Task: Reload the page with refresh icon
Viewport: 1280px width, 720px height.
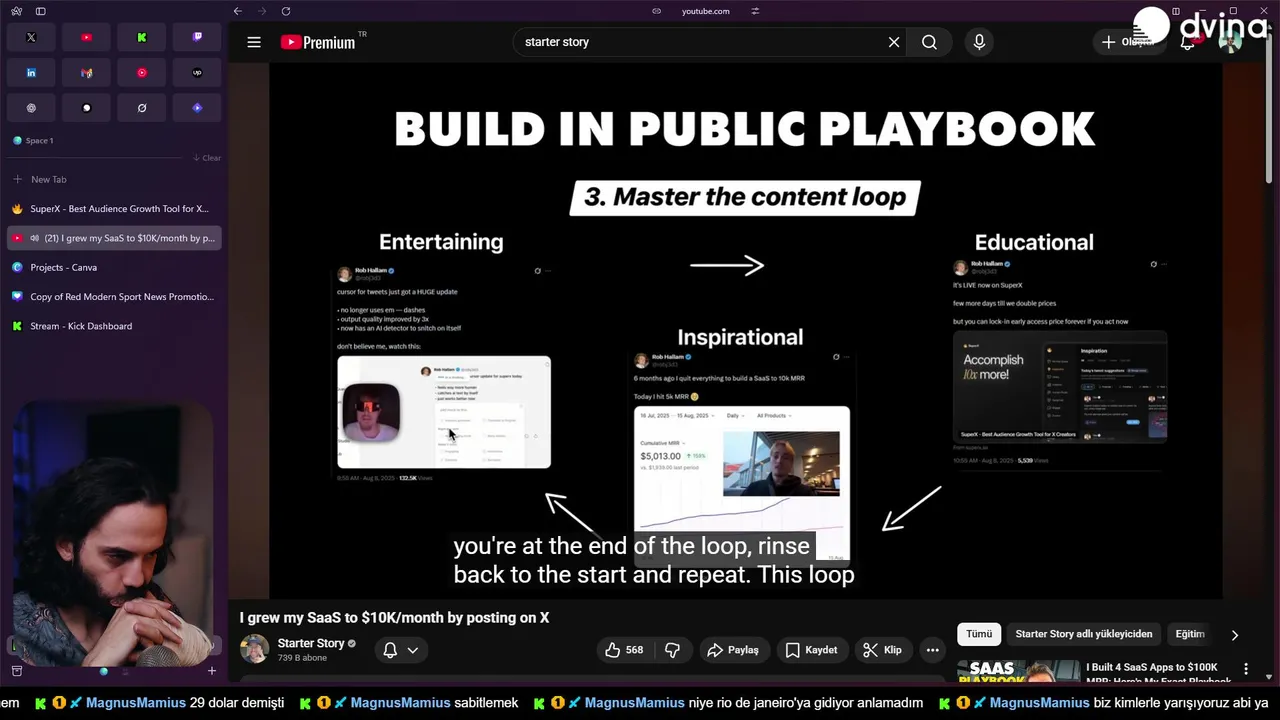Action: pos(286,11)
